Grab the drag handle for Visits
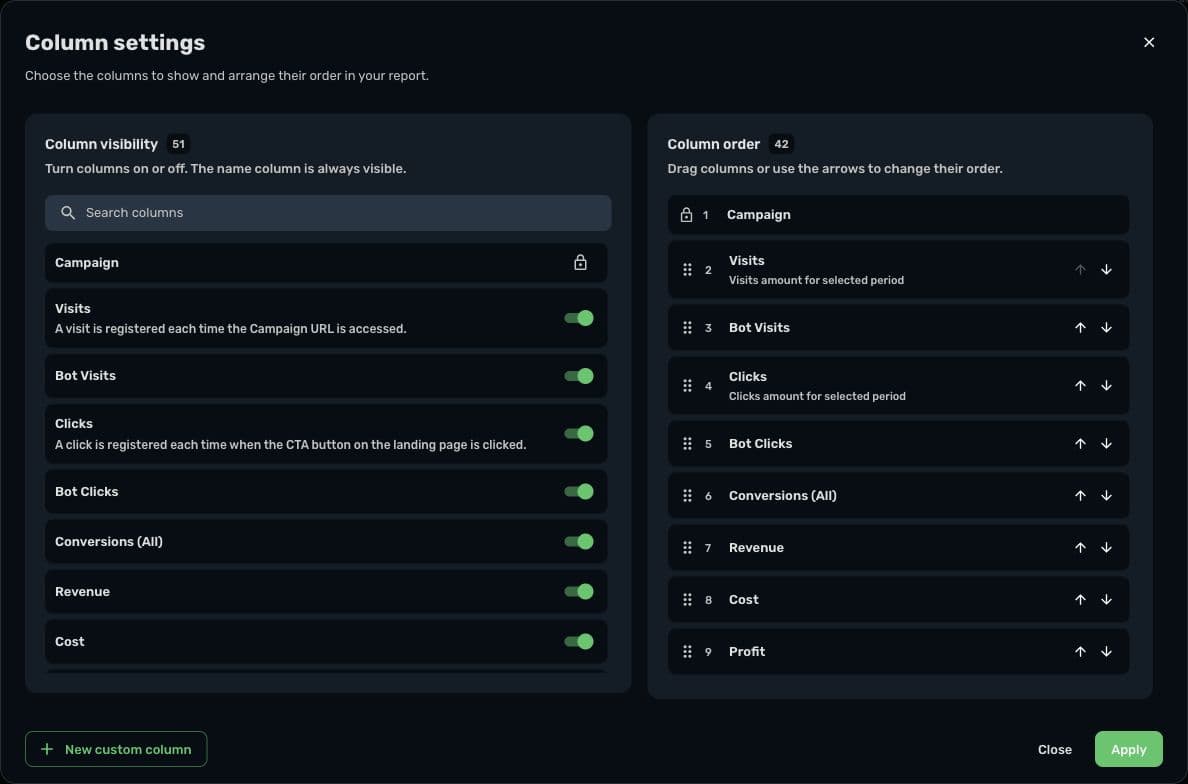 [x=687, y=270]
